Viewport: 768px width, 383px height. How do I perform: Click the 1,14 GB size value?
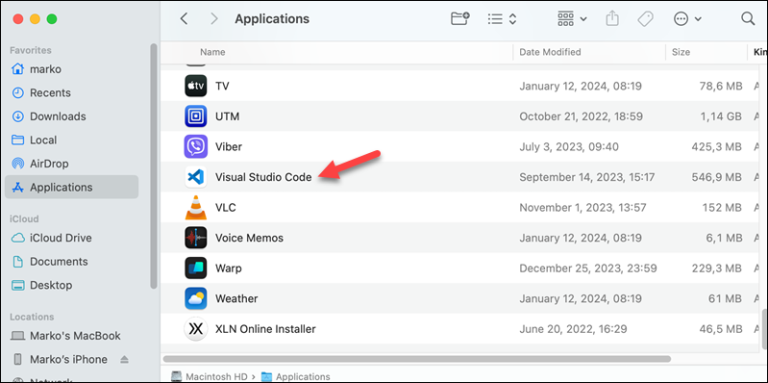[720, 117]
